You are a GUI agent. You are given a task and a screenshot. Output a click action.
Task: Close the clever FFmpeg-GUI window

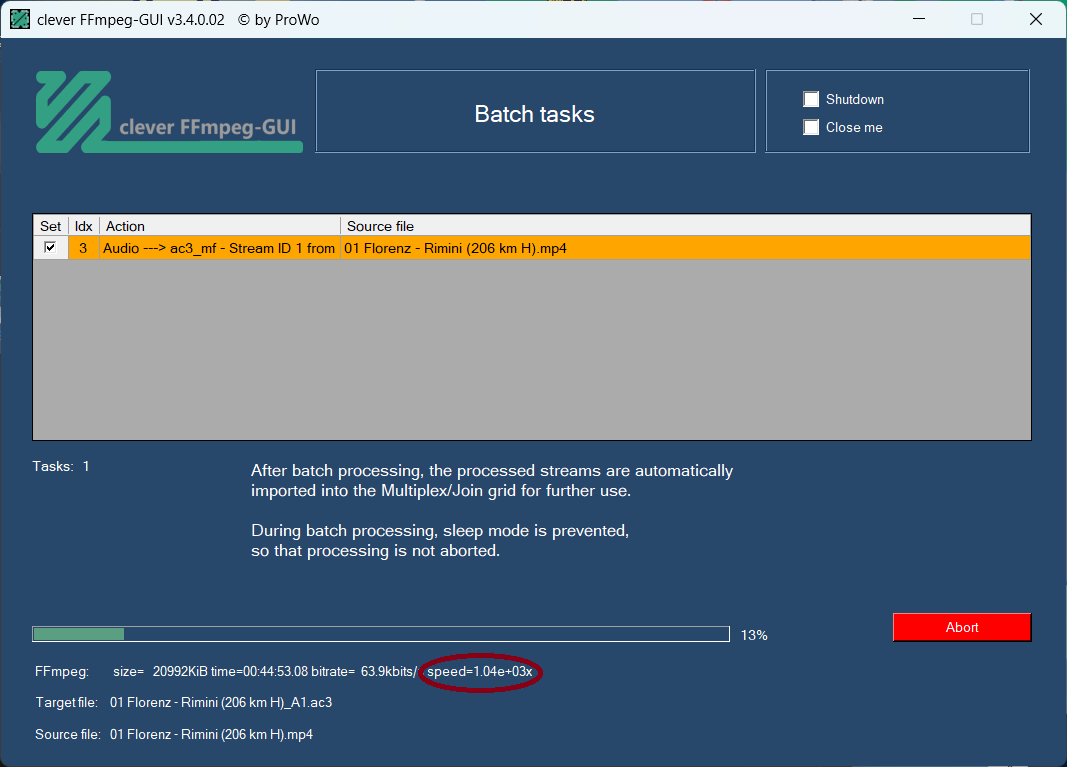(1036, 19)
